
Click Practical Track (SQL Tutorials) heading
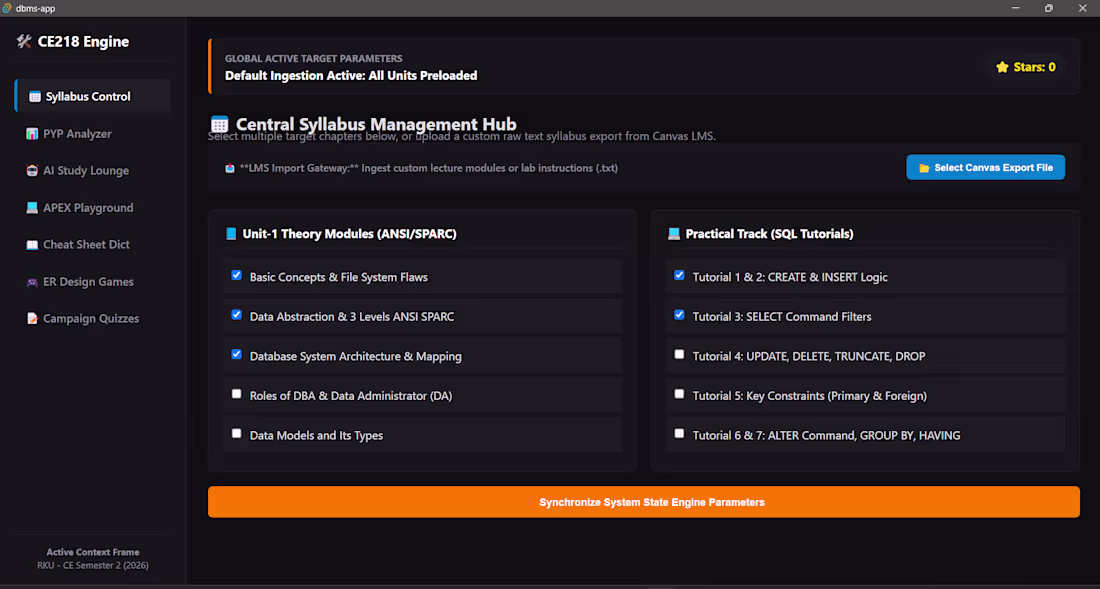(770, 234)
